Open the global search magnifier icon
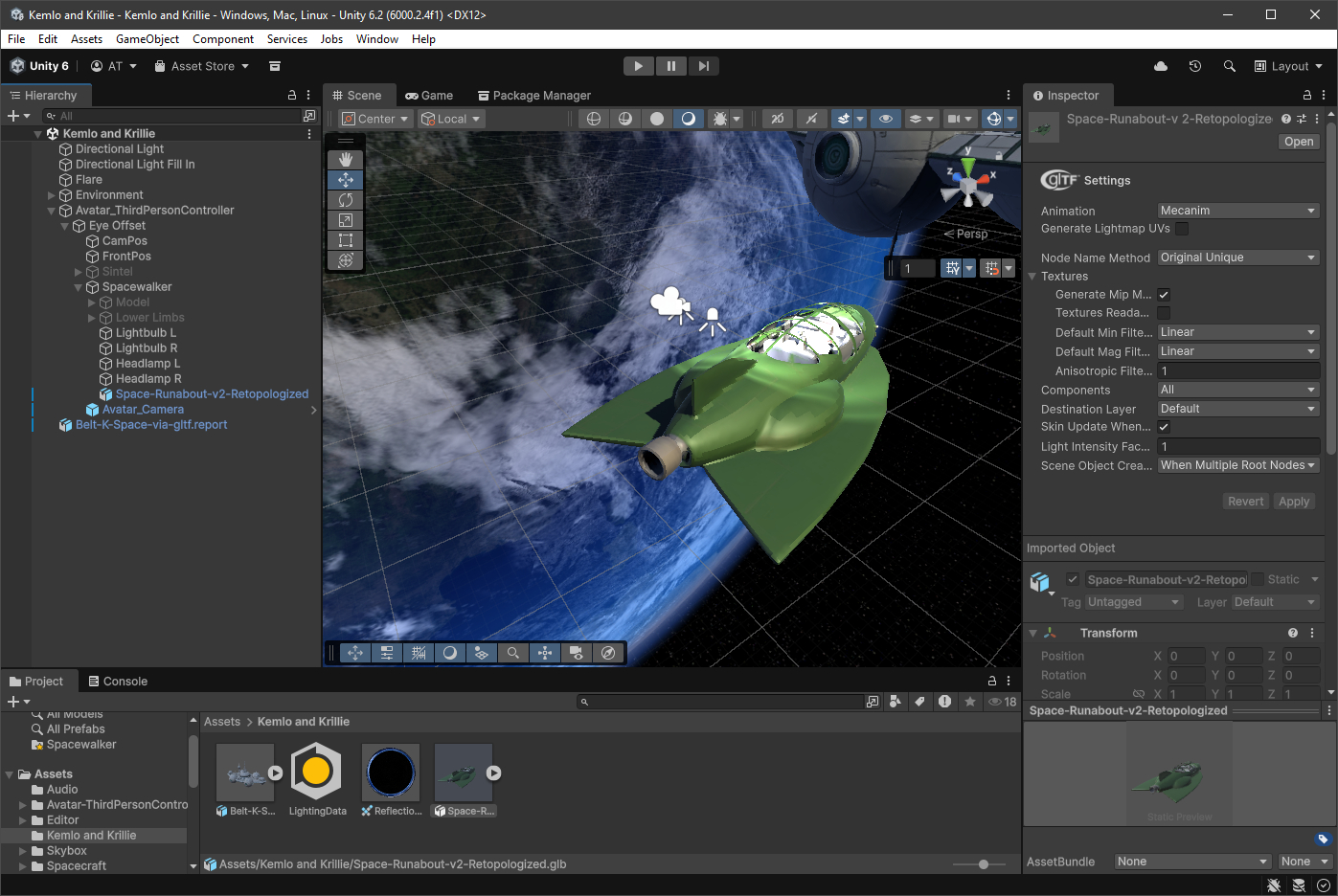The height and width of the screenshot is (896, 1338). click(x=1229, y=66)
